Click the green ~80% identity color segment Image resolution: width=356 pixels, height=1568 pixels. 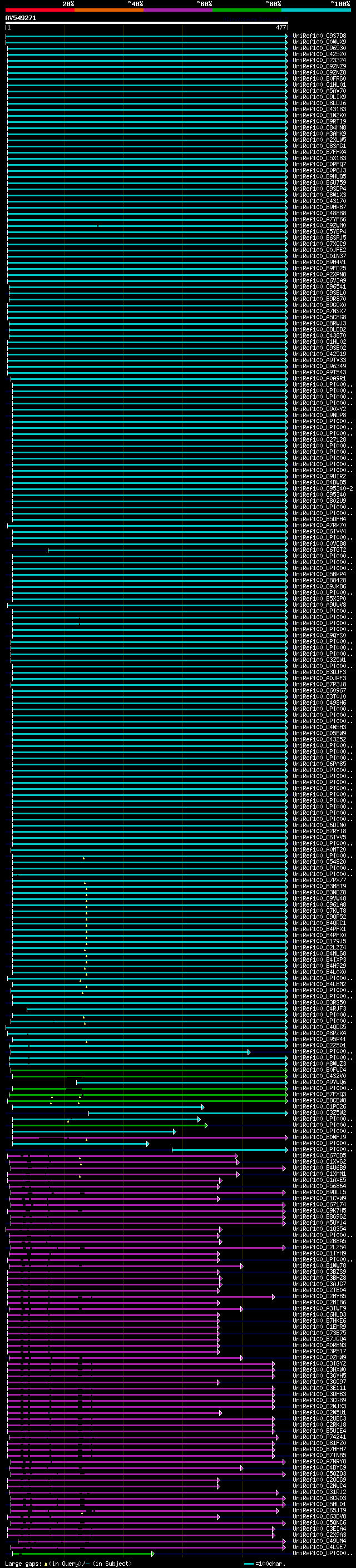coord(247,11)
